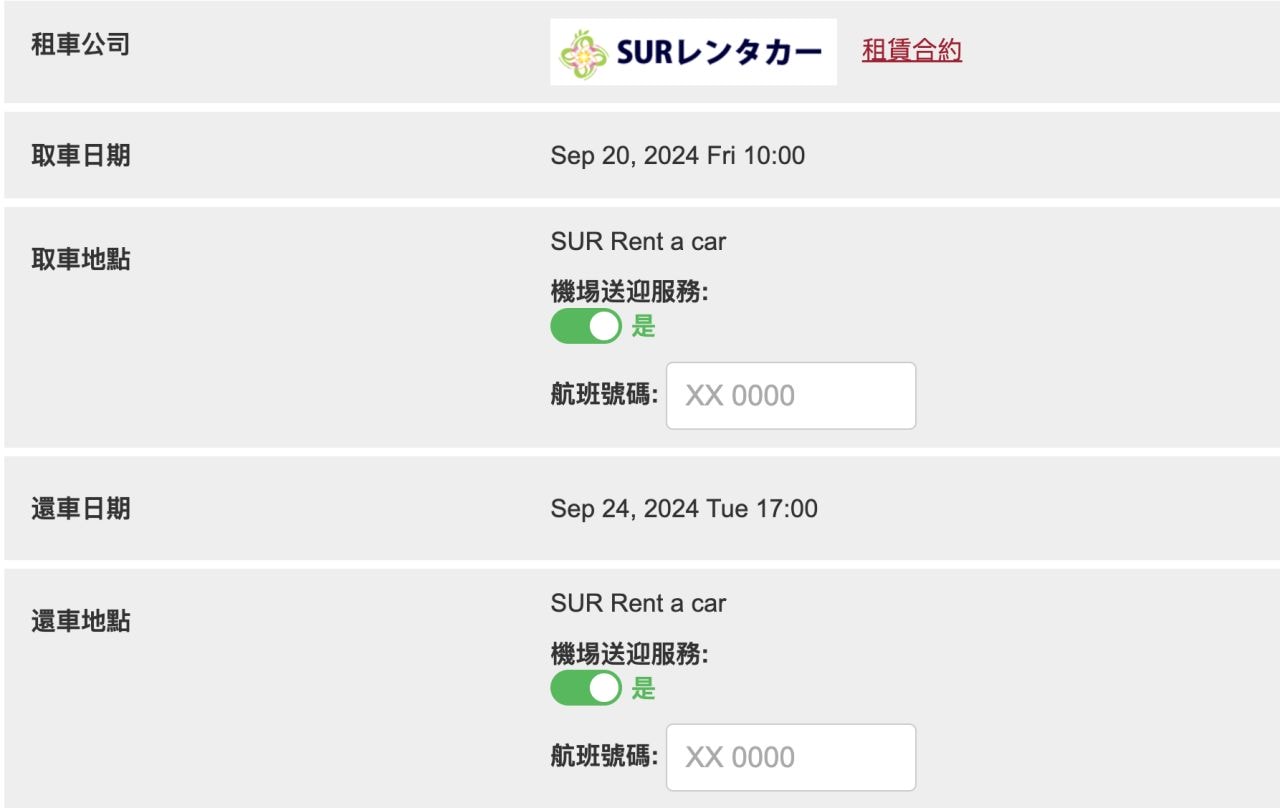This screenshot has width=1280, height=808.
Task: Click 機場送迎服務 label in the pickup section
Action: point(629,292)
